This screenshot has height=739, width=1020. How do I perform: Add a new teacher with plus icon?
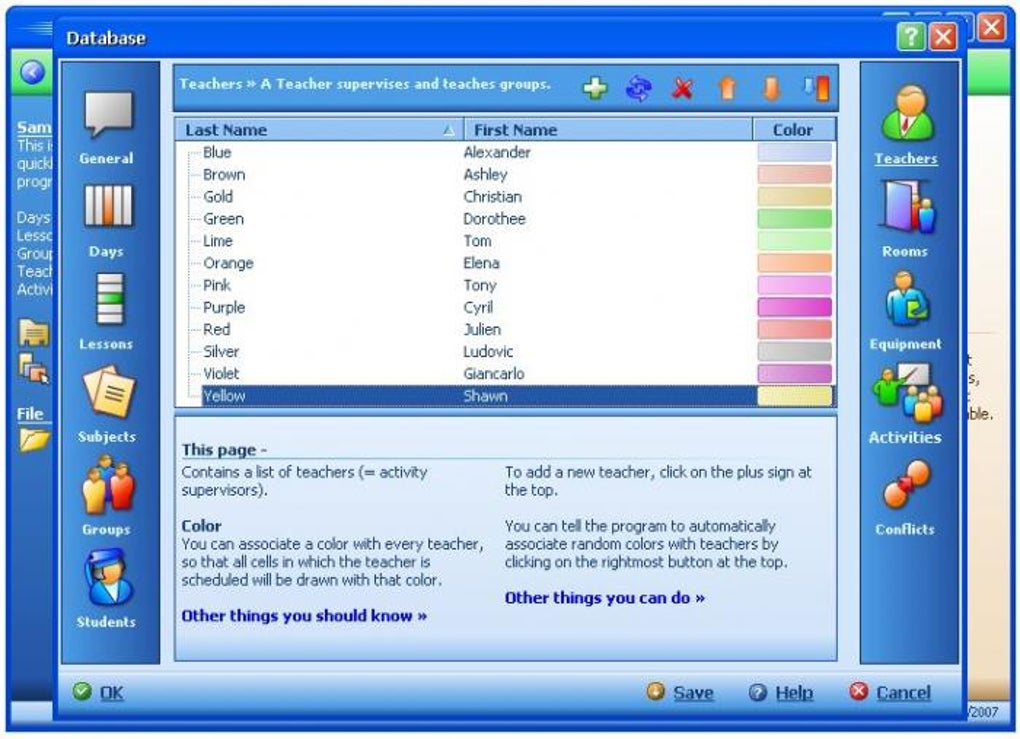click(x=595, y=88)
